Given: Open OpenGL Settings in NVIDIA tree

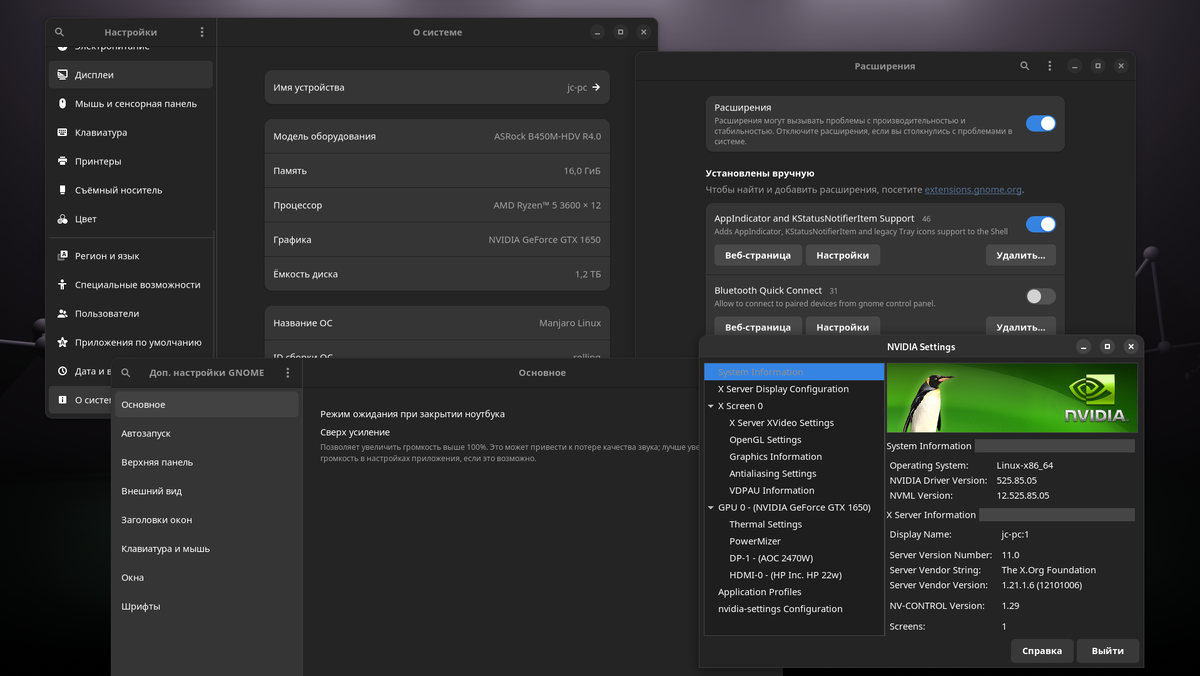Looking at the screenshot, I should (765, 440).
